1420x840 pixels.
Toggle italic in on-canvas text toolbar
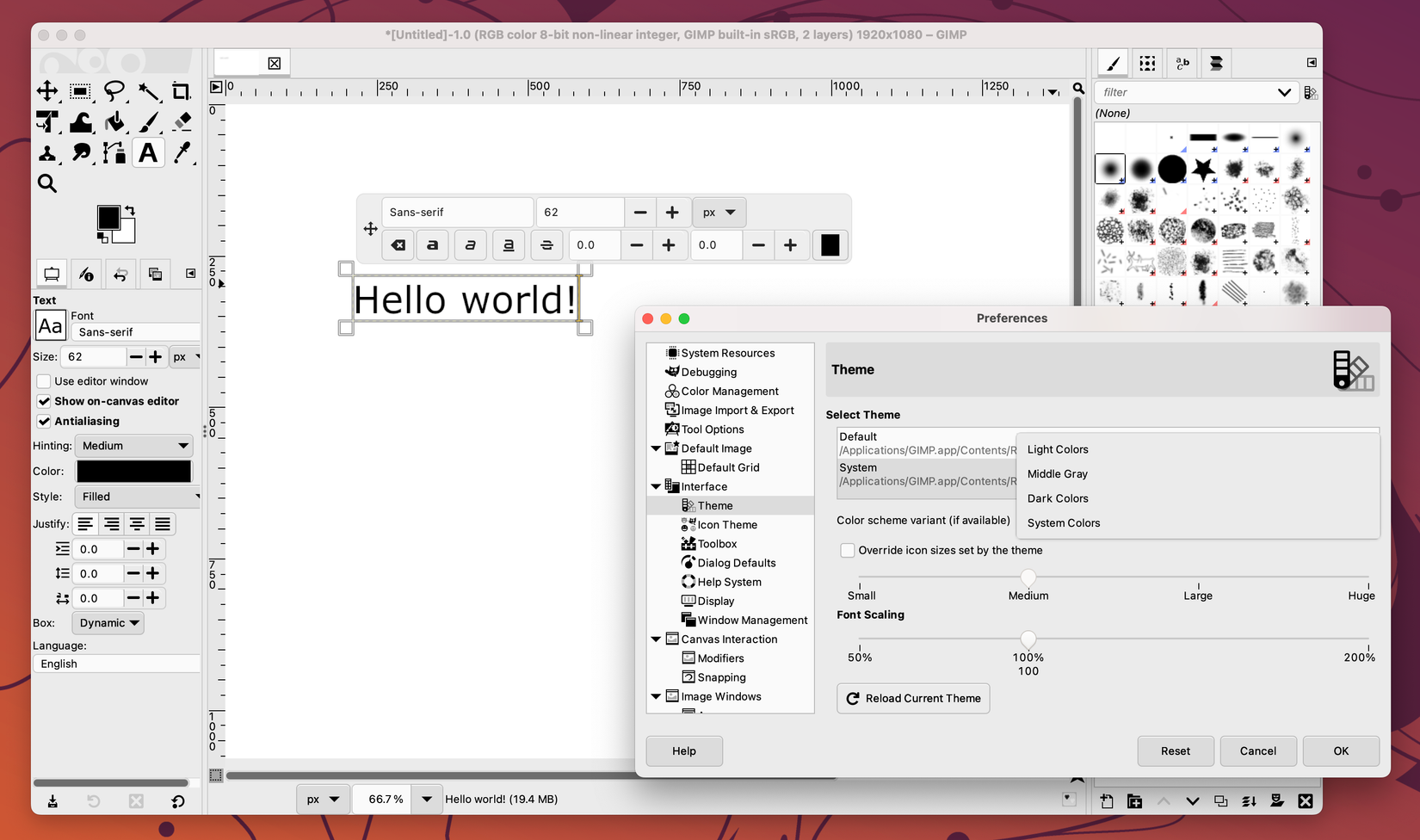471,245
